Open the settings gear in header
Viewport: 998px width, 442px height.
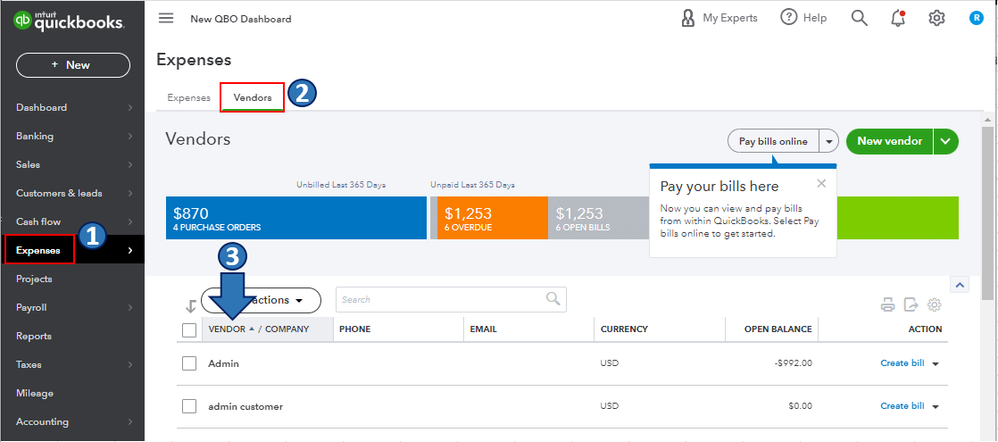click(936, 18)
